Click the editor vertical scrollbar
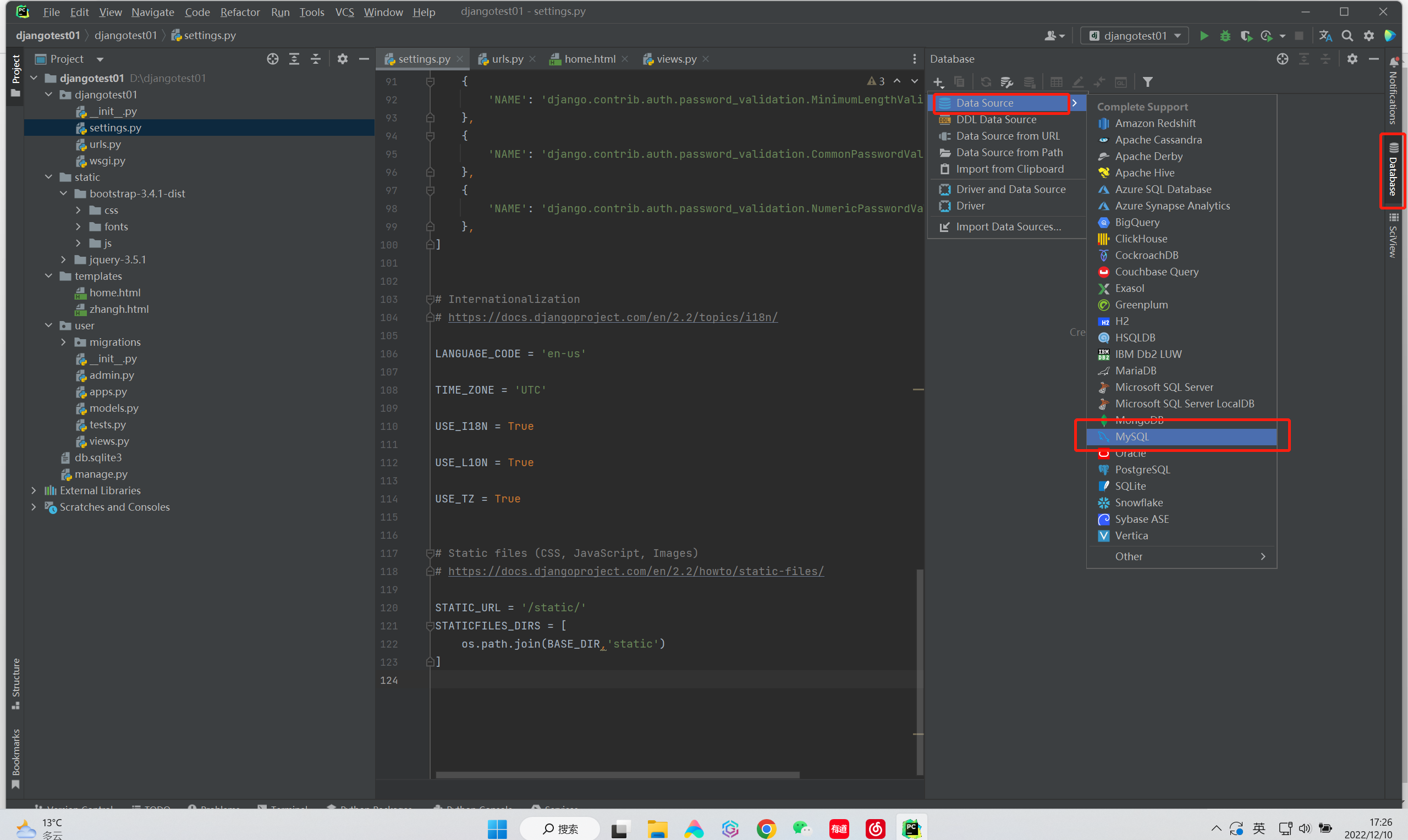The height and width of the screenshot is (840, 1408). pos(920,672)
